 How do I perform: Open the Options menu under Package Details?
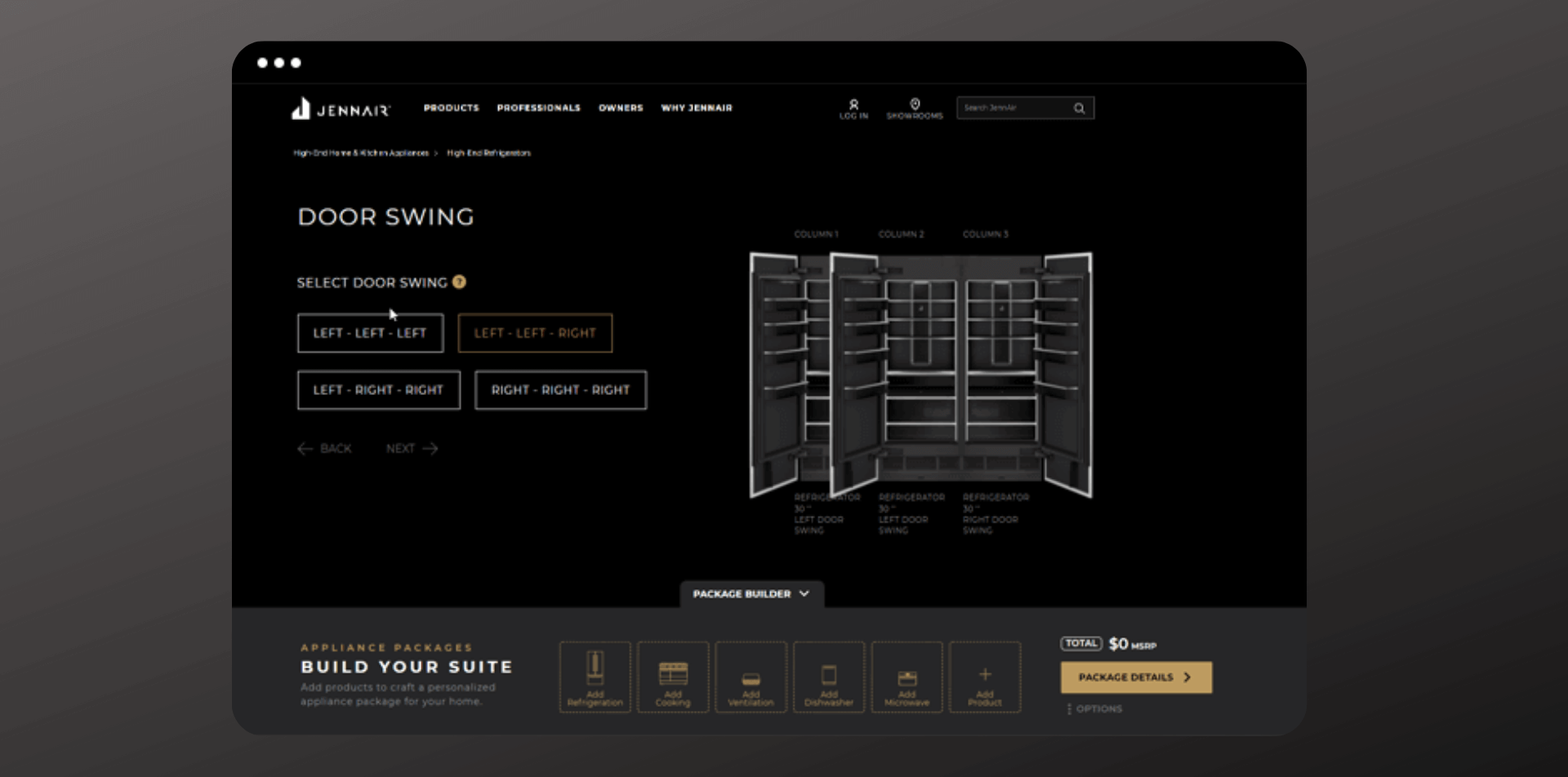tap(1094, 708)
